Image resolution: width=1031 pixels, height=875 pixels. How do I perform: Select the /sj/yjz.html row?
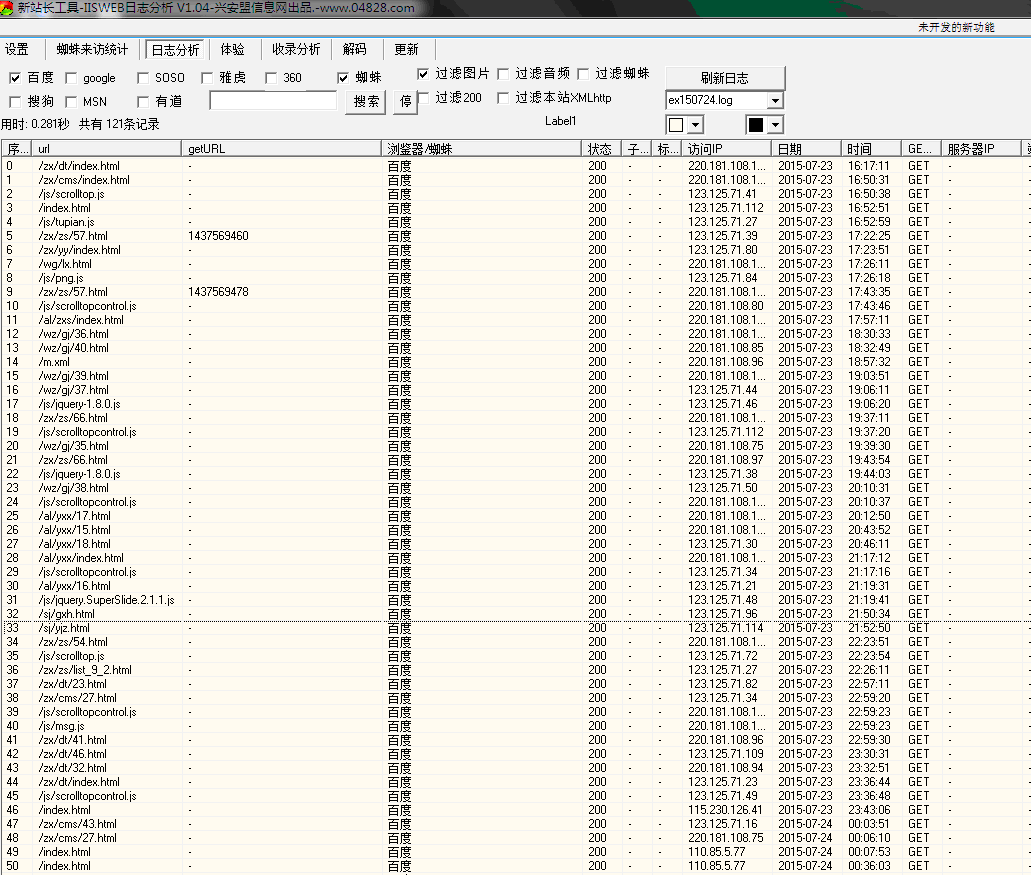click(516, 628)
